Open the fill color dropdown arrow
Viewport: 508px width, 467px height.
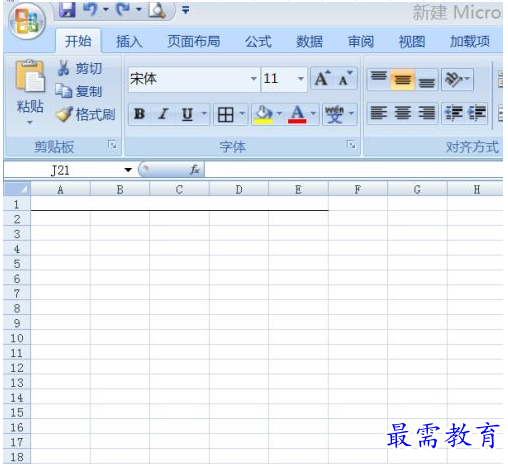pyautogui.click(x=279, y=114)
